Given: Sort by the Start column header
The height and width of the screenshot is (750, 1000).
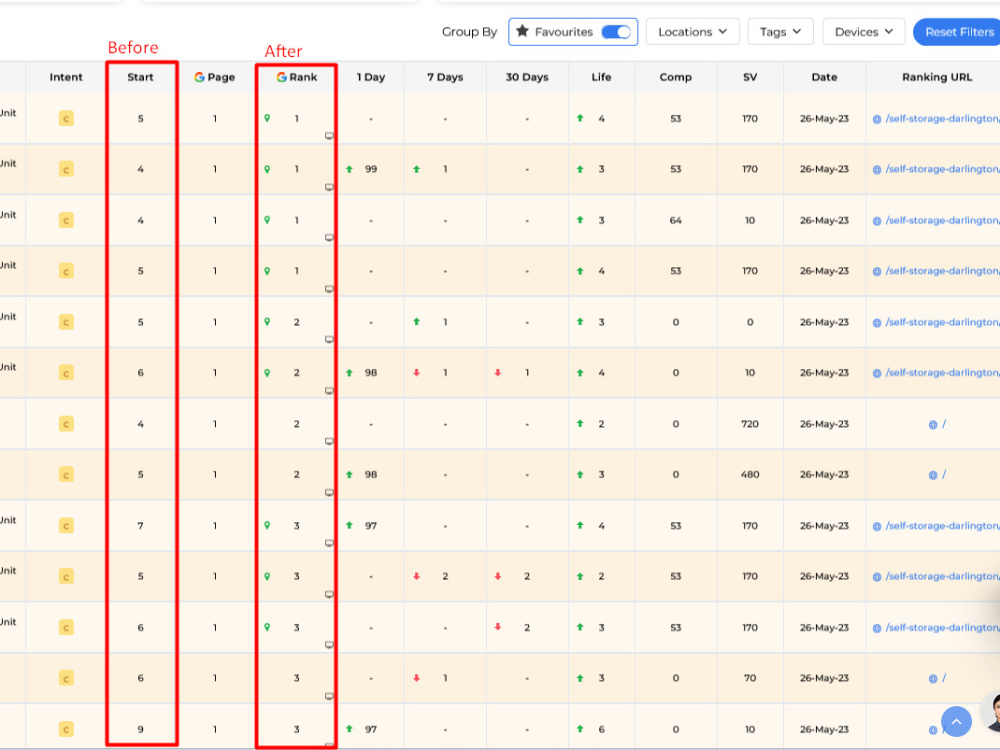Looking at the screenshot, I should (140, 77).
